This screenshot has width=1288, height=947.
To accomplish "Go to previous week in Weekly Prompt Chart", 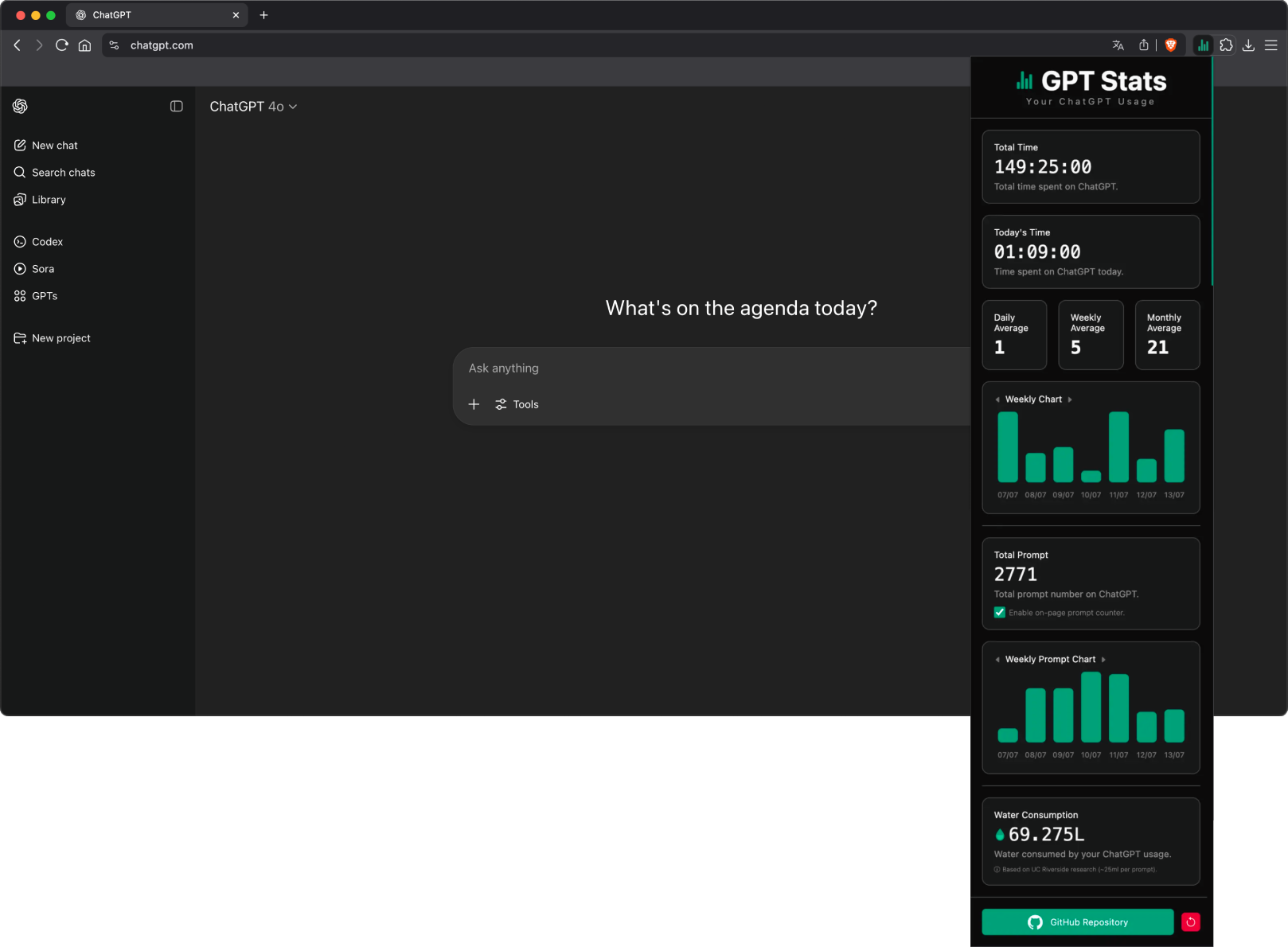I will [997, 660].
